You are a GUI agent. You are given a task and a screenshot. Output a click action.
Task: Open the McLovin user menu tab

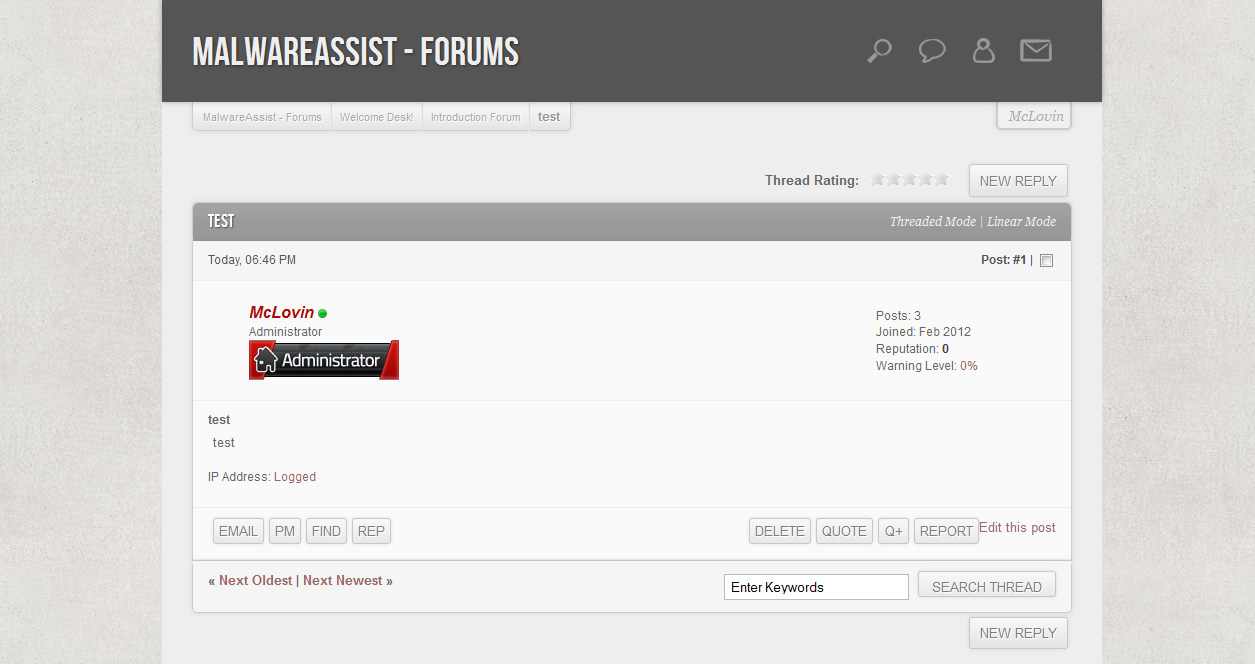click(x=1035, y=116)
